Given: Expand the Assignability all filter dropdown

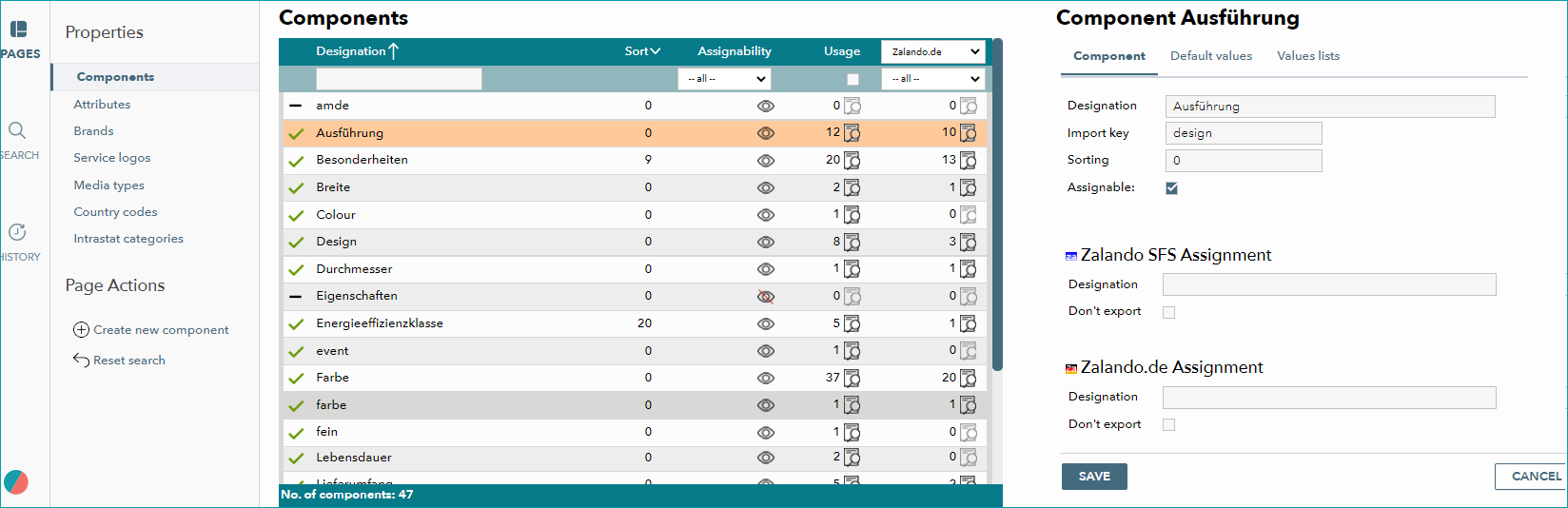Looking at the screenshot, I should [724, 79].
